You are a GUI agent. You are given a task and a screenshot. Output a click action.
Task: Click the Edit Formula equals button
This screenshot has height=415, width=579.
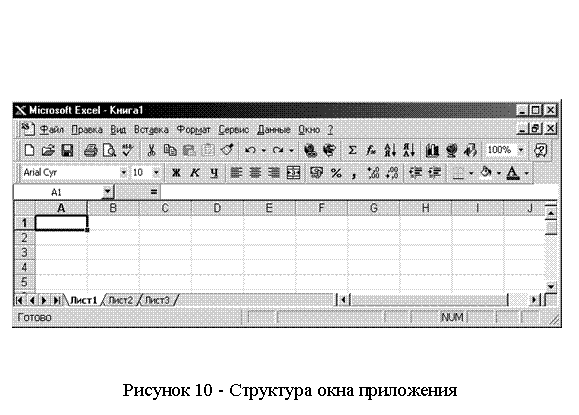[154, 192]
